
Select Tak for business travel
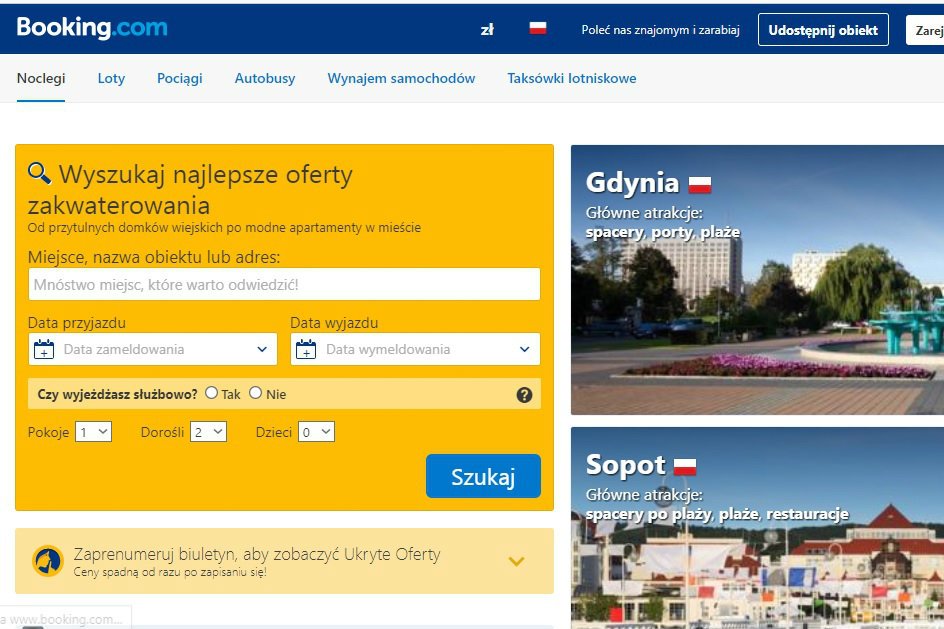210,393
